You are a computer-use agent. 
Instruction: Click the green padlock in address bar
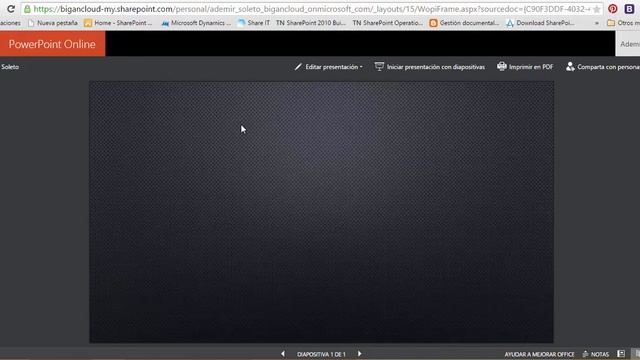pos(27,9)
